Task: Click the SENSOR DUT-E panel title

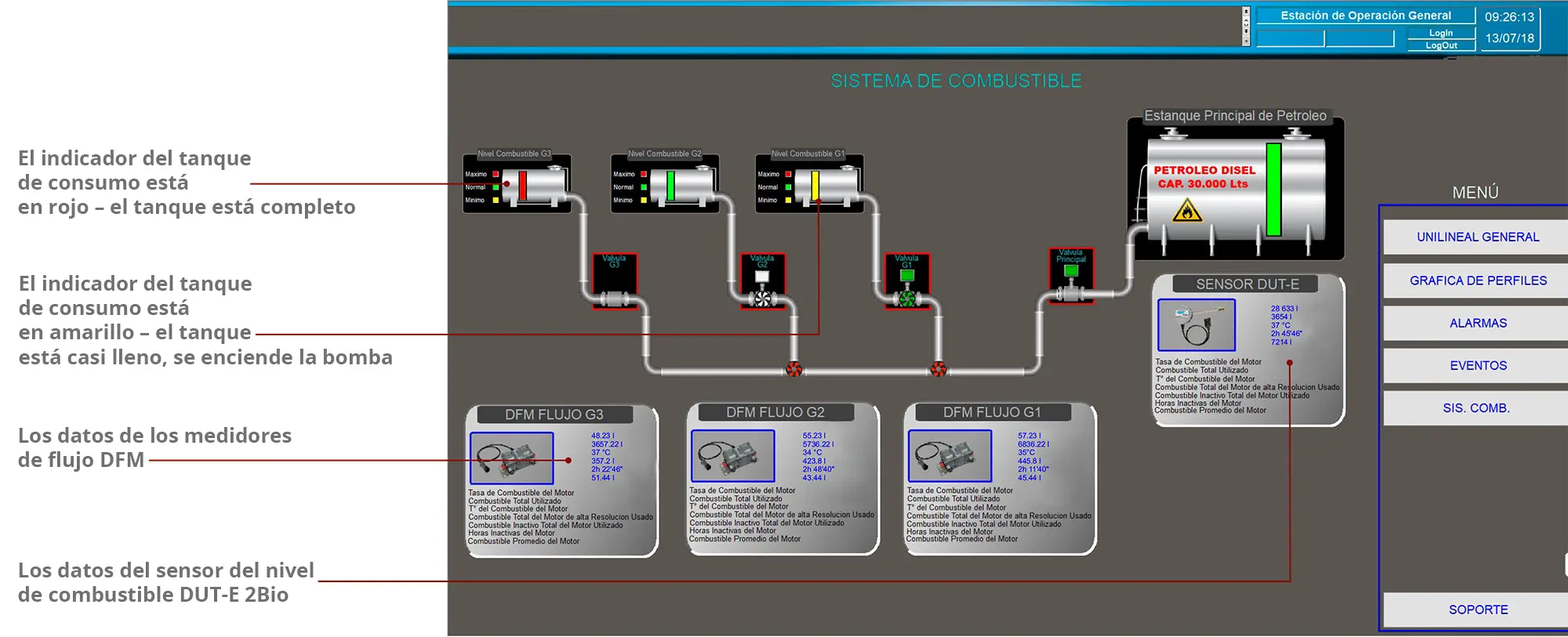Action: (1247, 284)
